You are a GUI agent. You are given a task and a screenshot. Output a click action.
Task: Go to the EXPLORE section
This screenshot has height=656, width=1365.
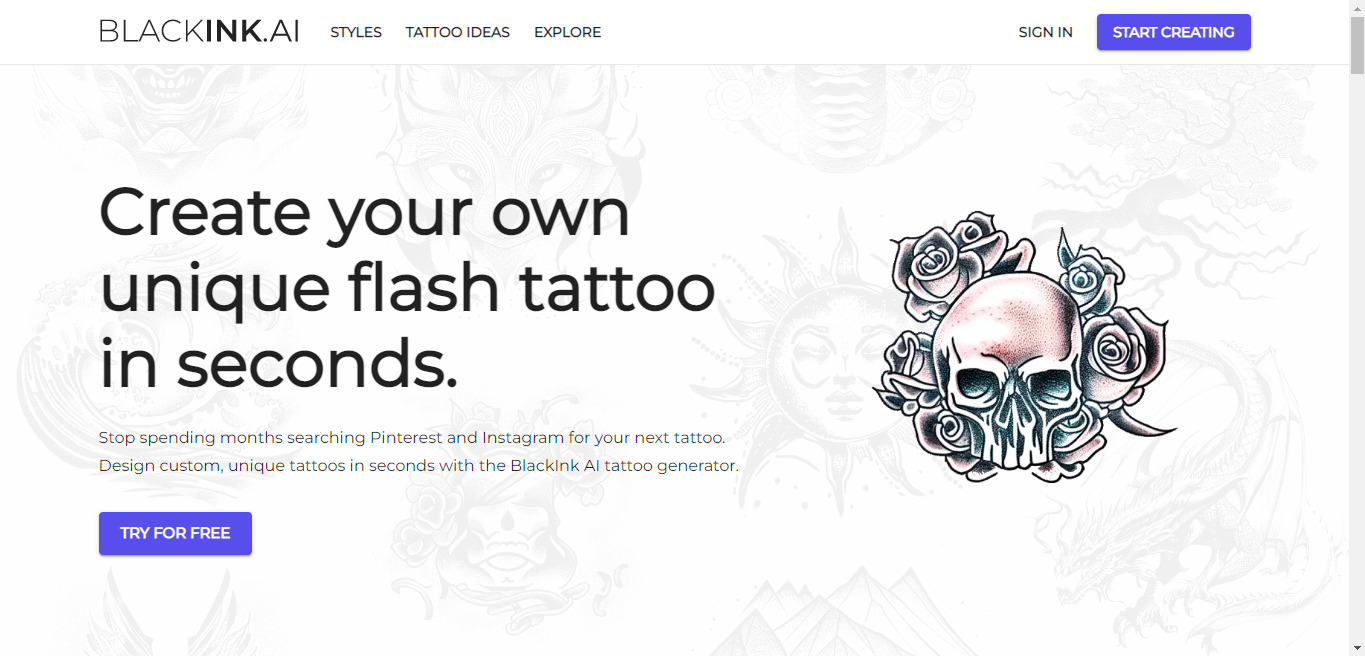(x=567, y=32)
